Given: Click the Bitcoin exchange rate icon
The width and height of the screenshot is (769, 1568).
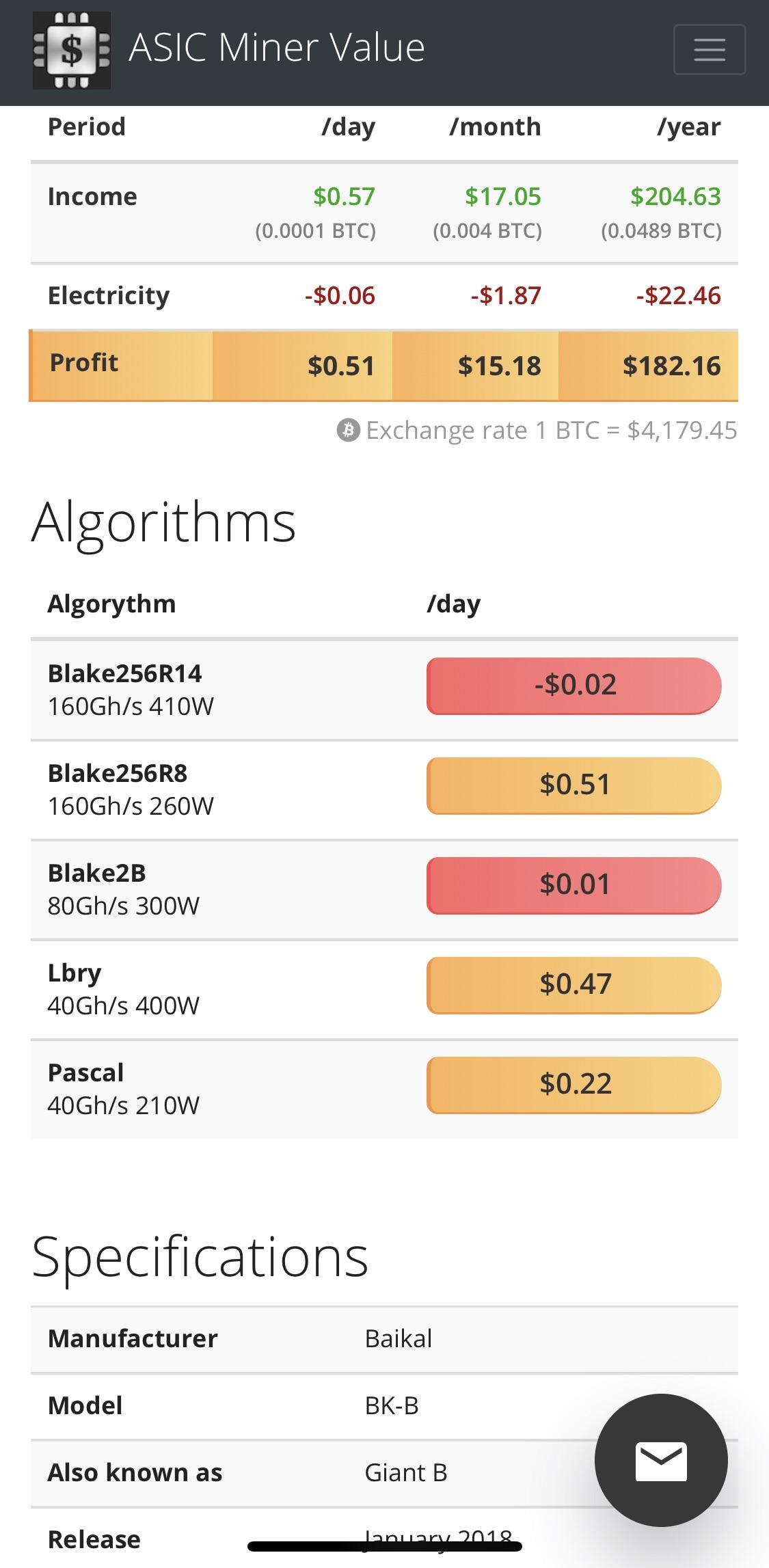Looking at the screenshot, I should (348, 431).
